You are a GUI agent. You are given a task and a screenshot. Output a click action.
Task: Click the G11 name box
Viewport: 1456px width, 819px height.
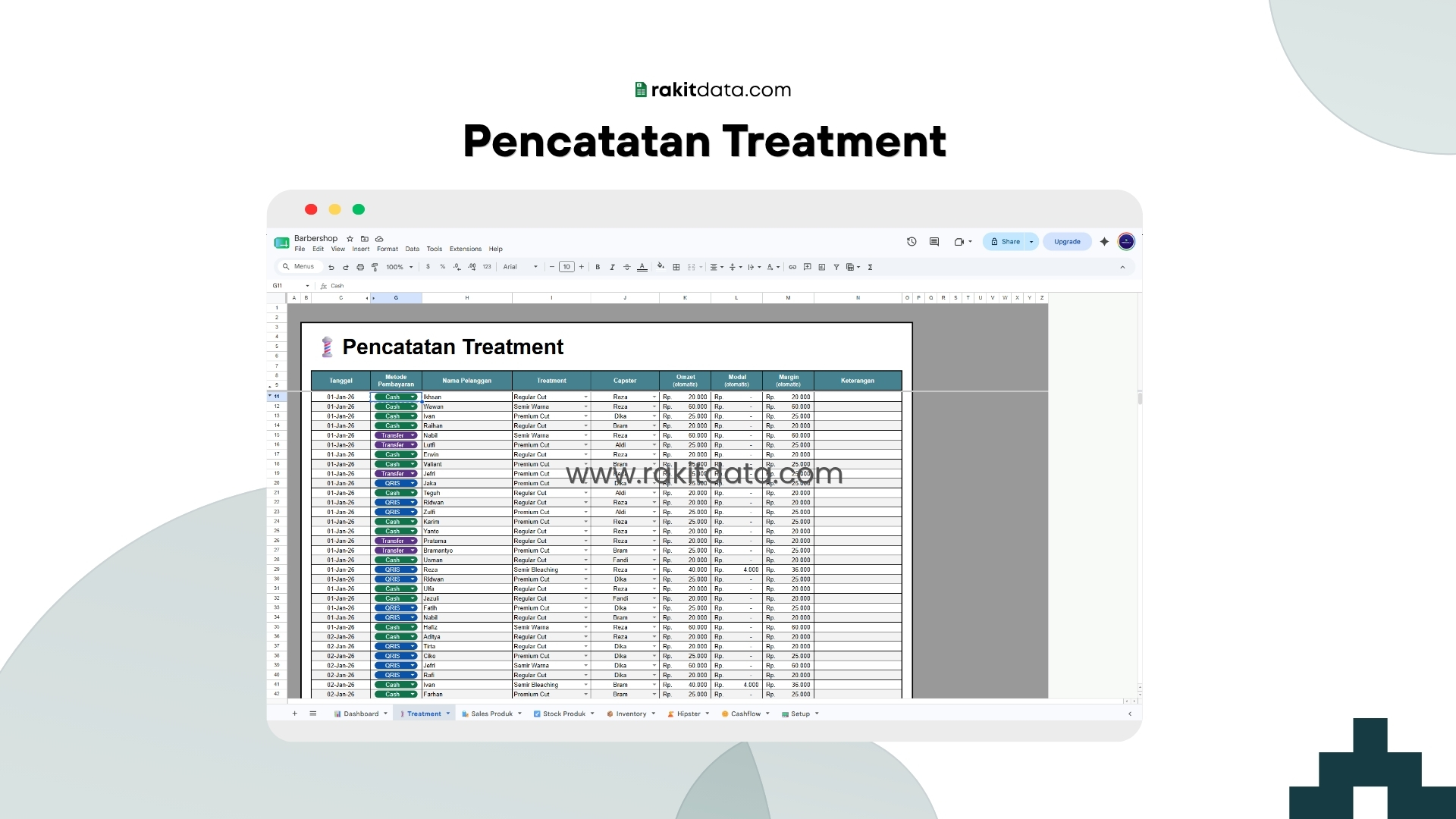click(x=291, y=286)
